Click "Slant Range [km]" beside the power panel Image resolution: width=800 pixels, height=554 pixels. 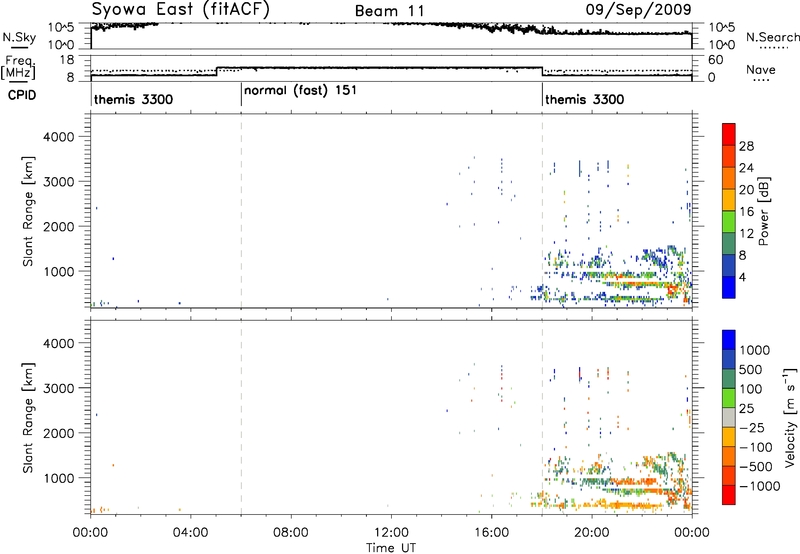(x=29, y=211)
